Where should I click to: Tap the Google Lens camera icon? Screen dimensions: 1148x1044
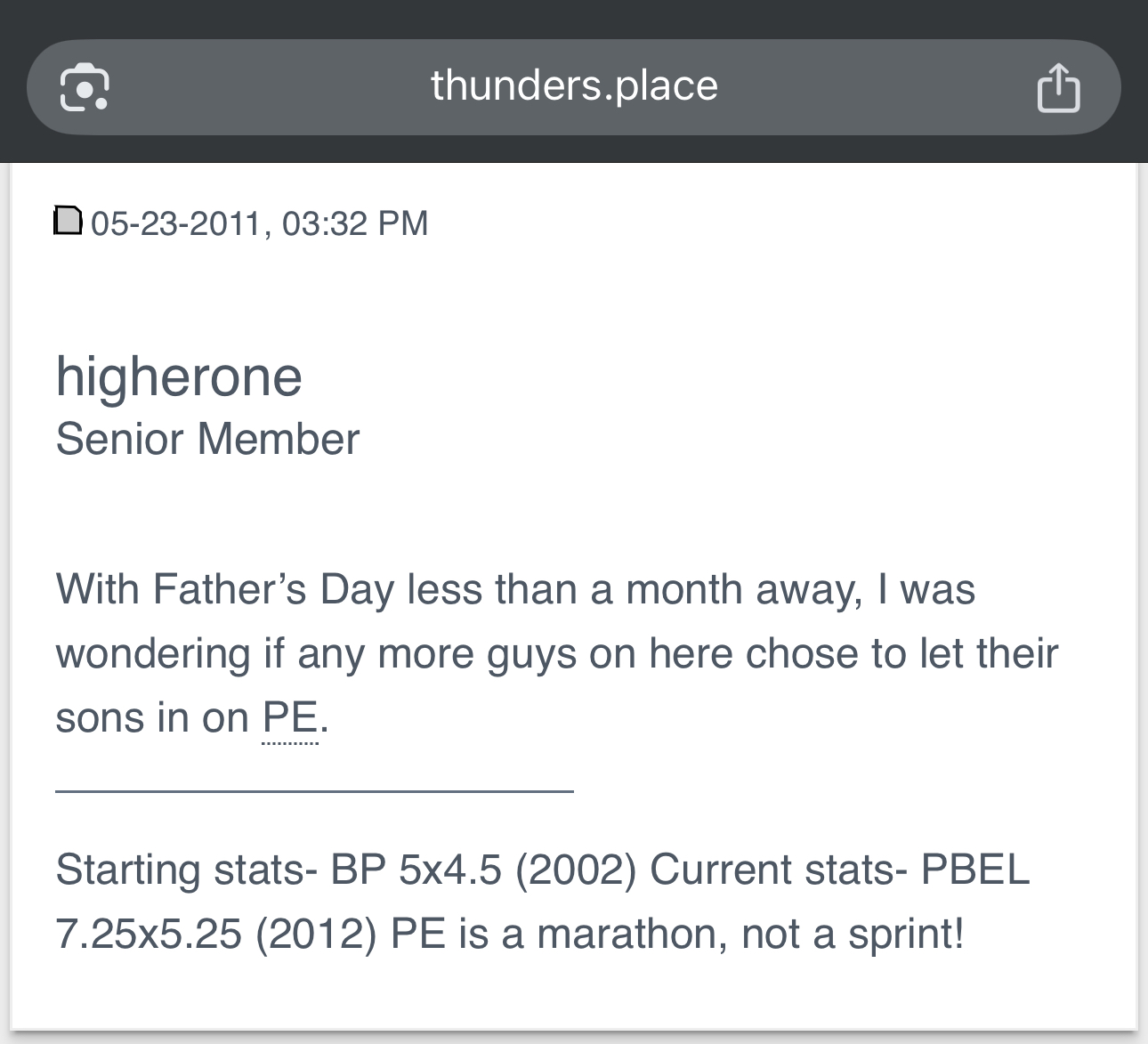(x=85, y=87)
